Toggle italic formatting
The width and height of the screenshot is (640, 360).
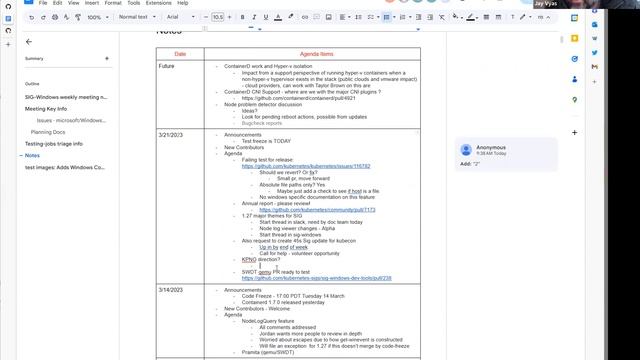coord(254,17)
